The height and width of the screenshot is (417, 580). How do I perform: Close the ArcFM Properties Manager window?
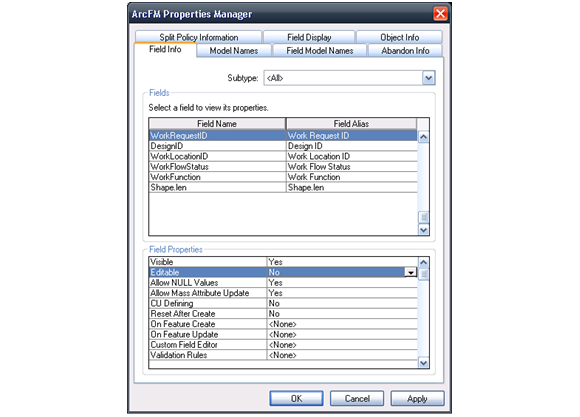[x=440, y=14]
